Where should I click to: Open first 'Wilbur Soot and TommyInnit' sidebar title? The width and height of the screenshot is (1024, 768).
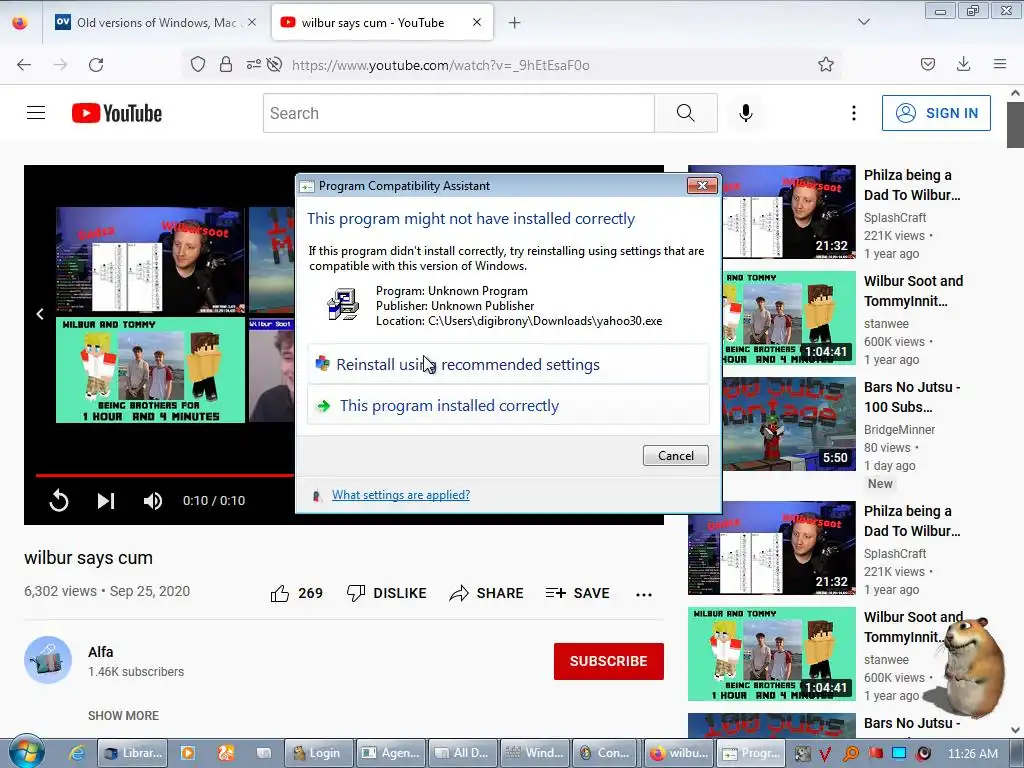(x=913, y=291)
